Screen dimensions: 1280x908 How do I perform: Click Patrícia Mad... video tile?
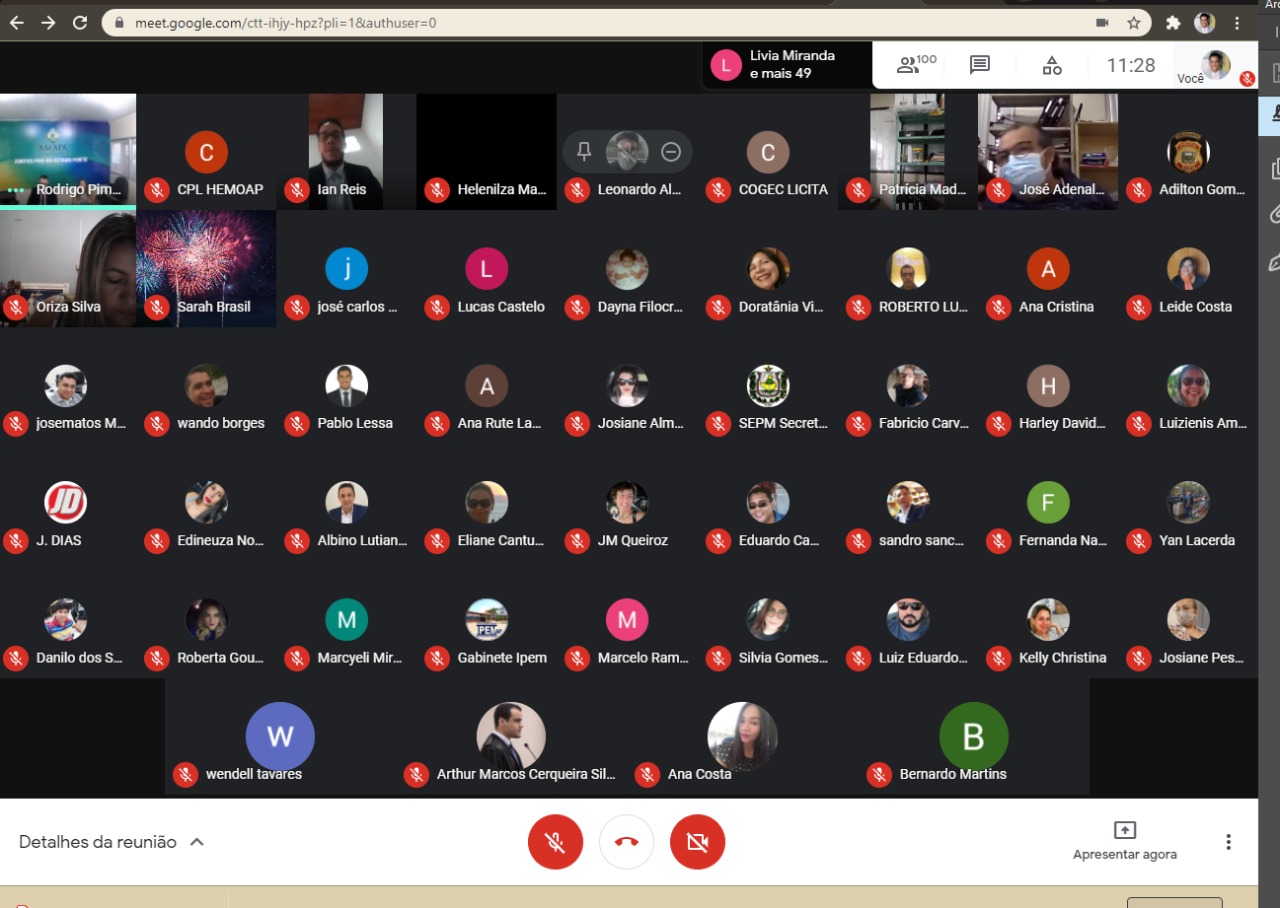tap(907, 151)
